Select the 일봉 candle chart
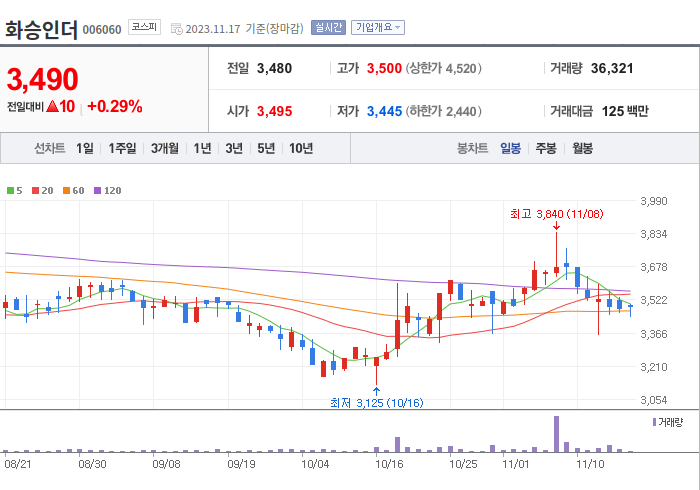The height and width of the screenshot is (490, 700). pyautogui.click(x=510, y=148)
